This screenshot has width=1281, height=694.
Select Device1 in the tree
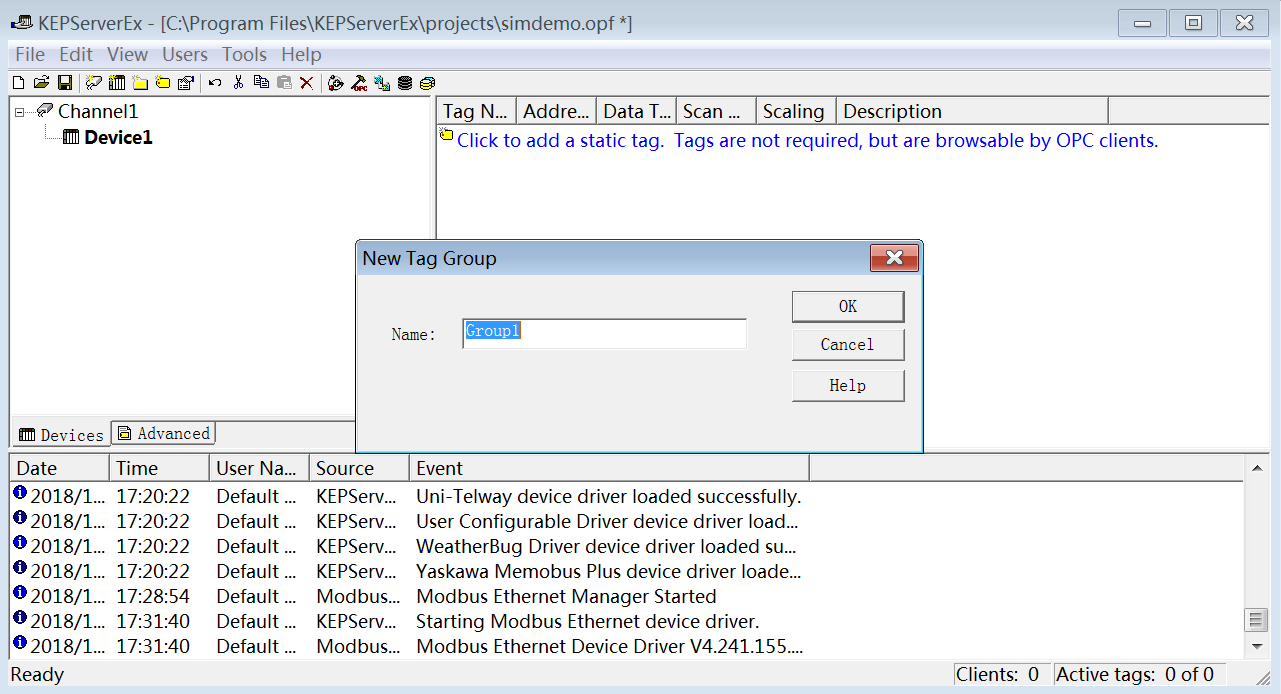click(118, 138)
